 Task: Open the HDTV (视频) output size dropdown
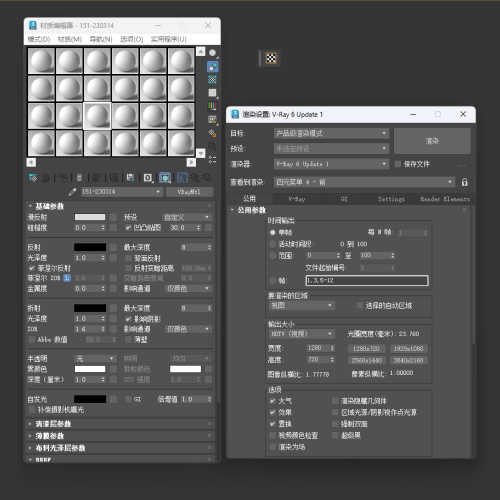301,334
